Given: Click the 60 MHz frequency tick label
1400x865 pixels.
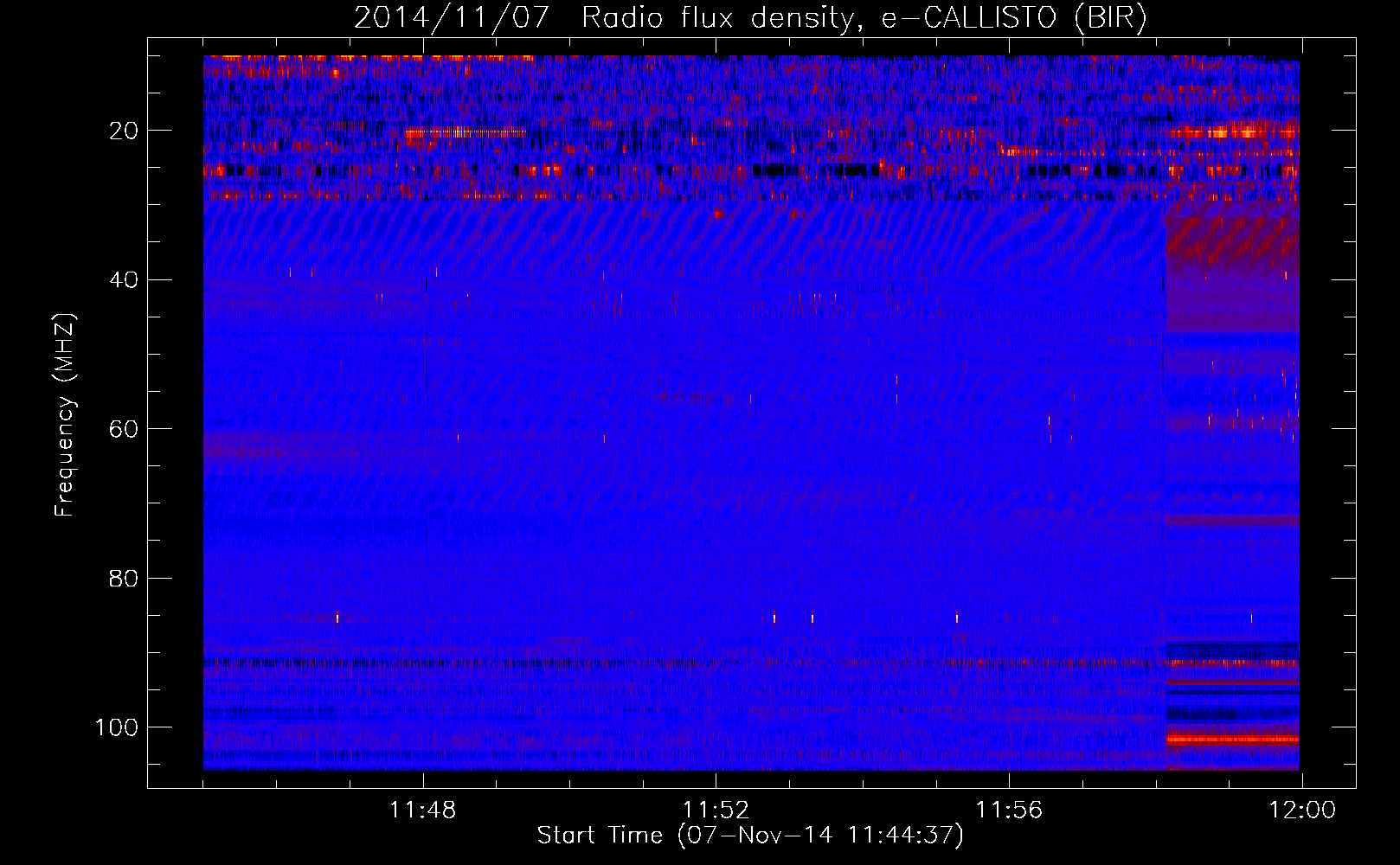Looking at the screenshot, I should point(124,429).
